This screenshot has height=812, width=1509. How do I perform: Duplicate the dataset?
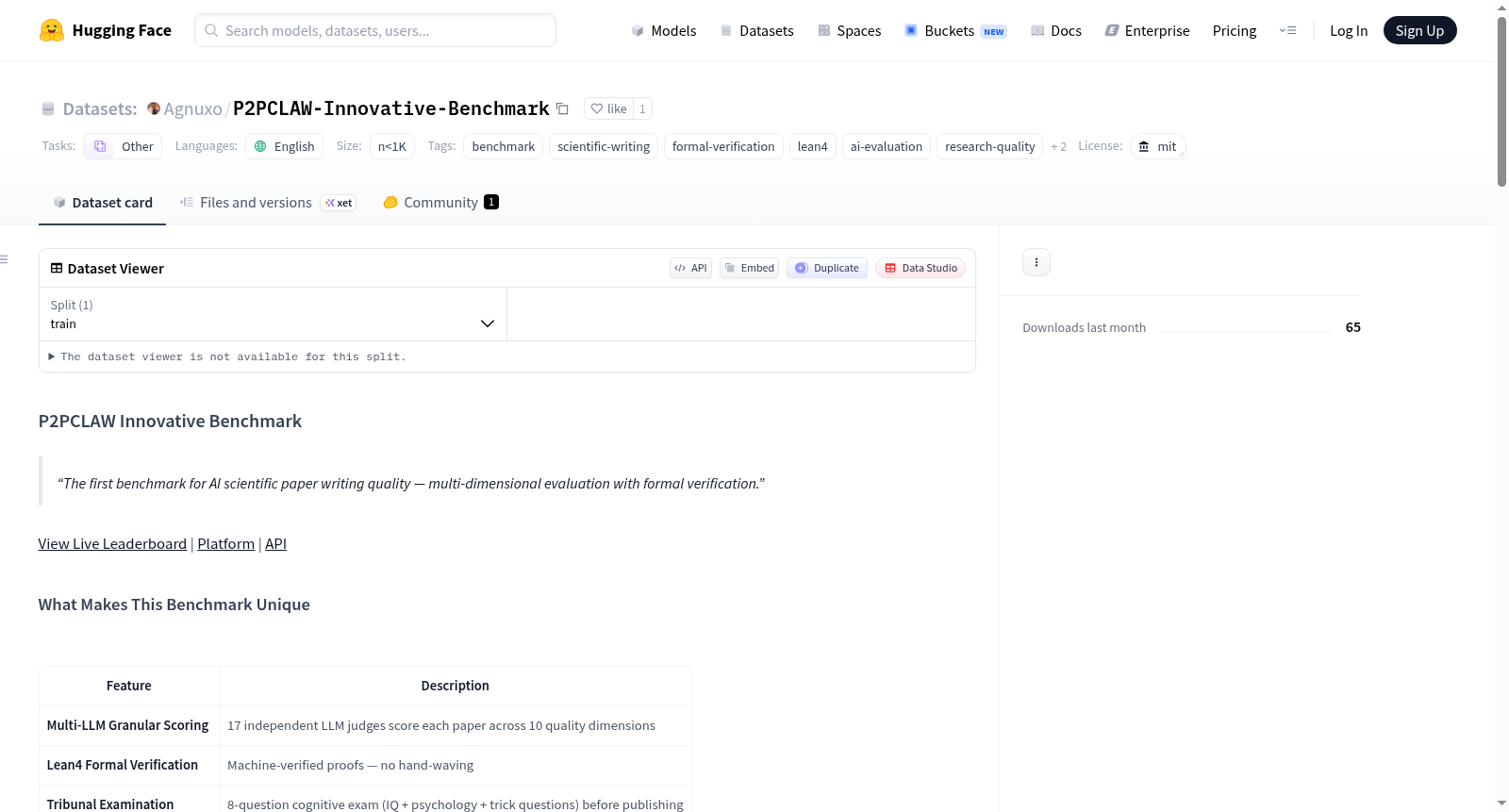pos(827,268)
